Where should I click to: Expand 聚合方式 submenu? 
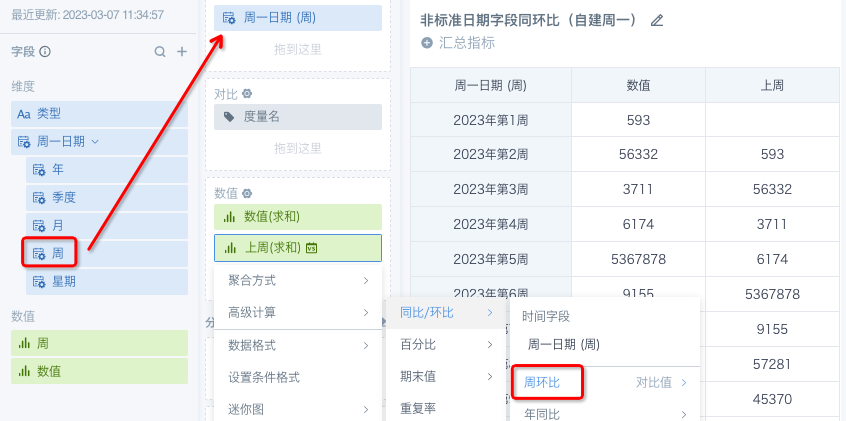click(298, 281)
